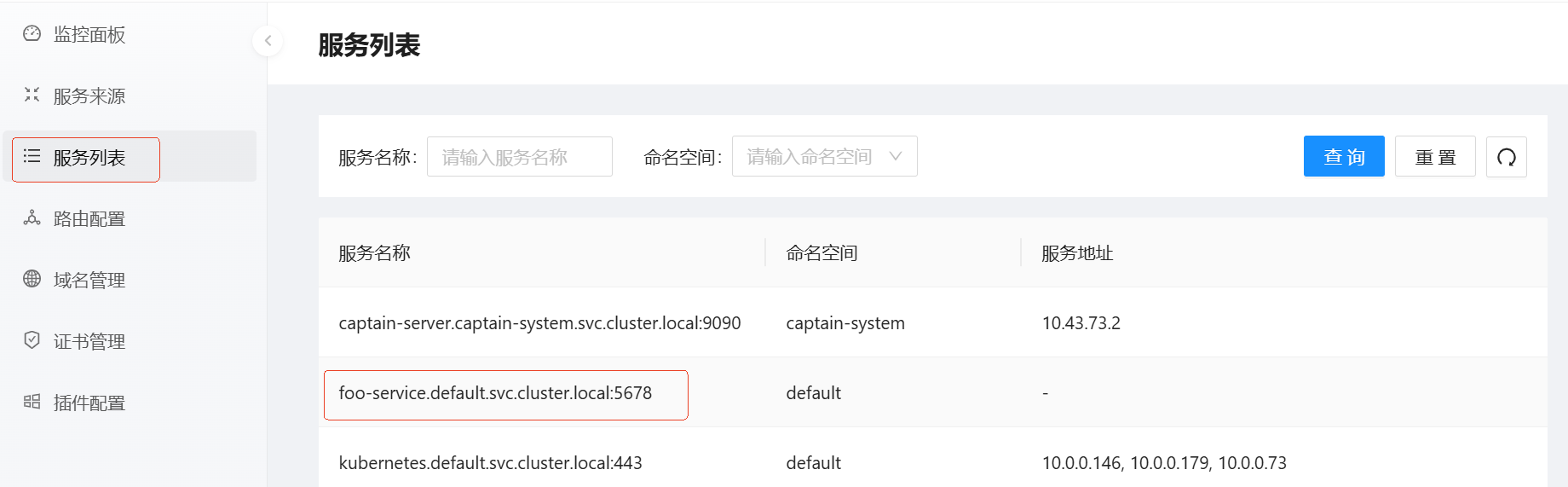Select the foo-service.default.svc.cluster.local:5678 row

pyautogui.click(x=495, y=393)
